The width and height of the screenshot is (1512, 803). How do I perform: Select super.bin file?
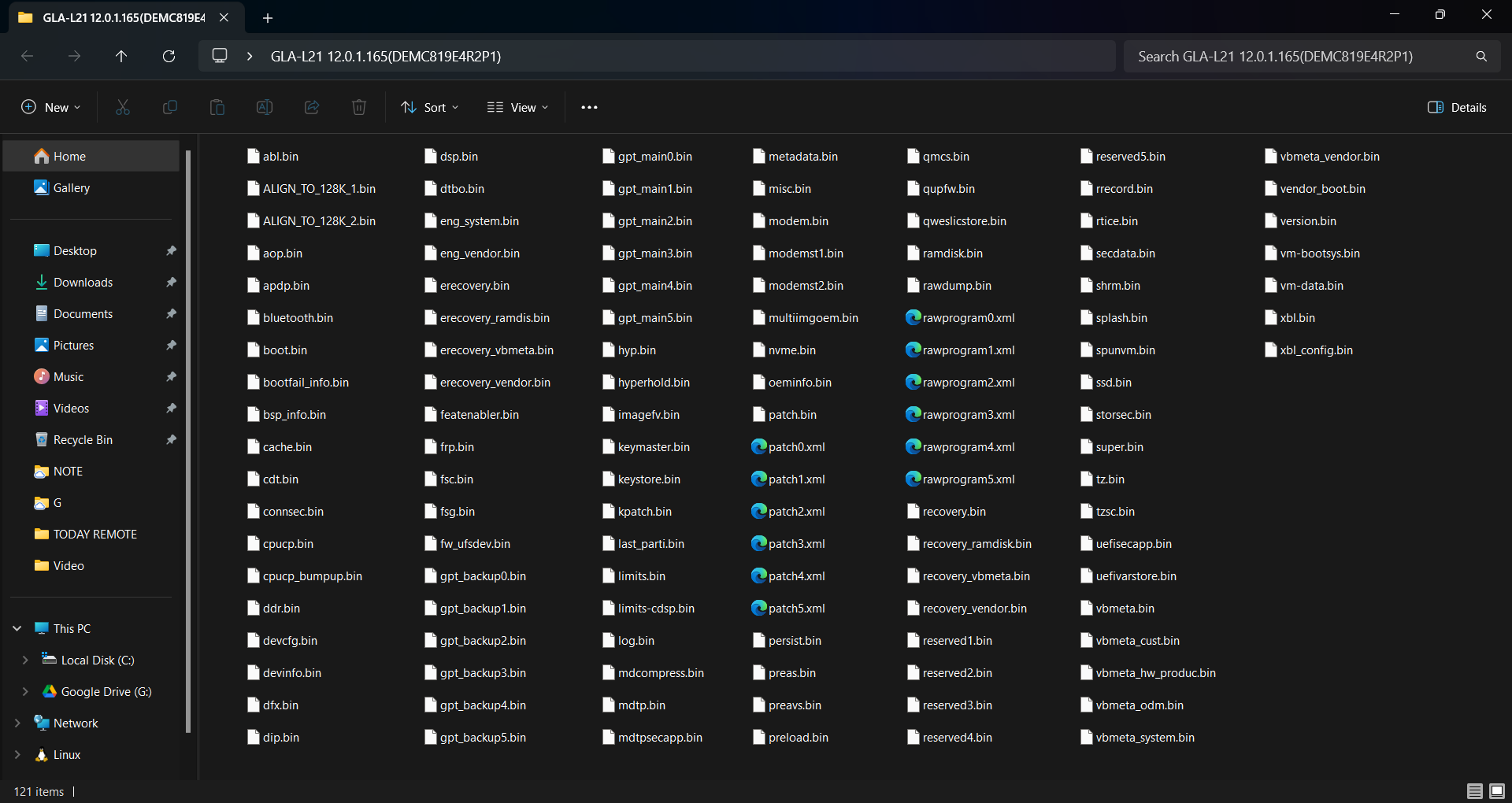point(1111,447)
